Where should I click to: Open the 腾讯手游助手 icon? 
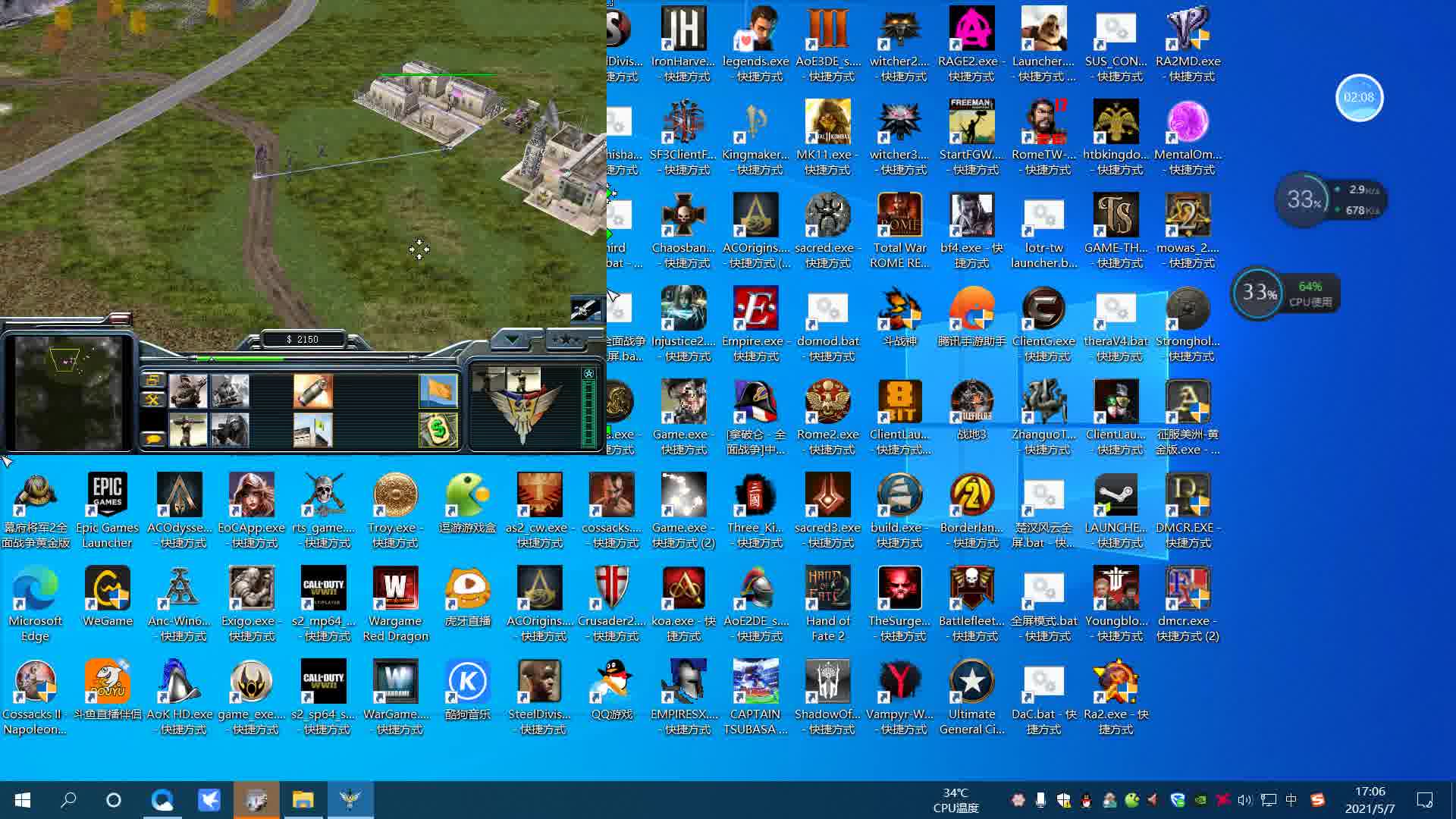click(x=971, y=318)
